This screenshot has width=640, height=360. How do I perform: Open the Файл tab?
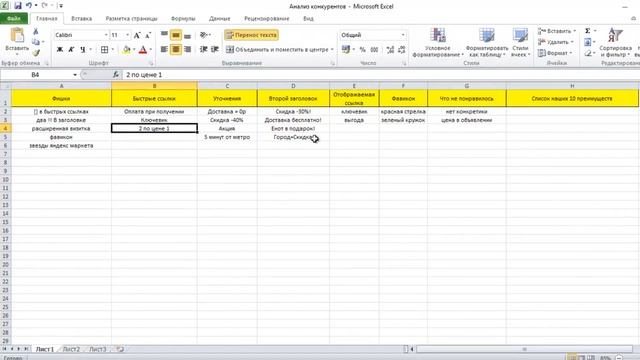click(13, 18)
